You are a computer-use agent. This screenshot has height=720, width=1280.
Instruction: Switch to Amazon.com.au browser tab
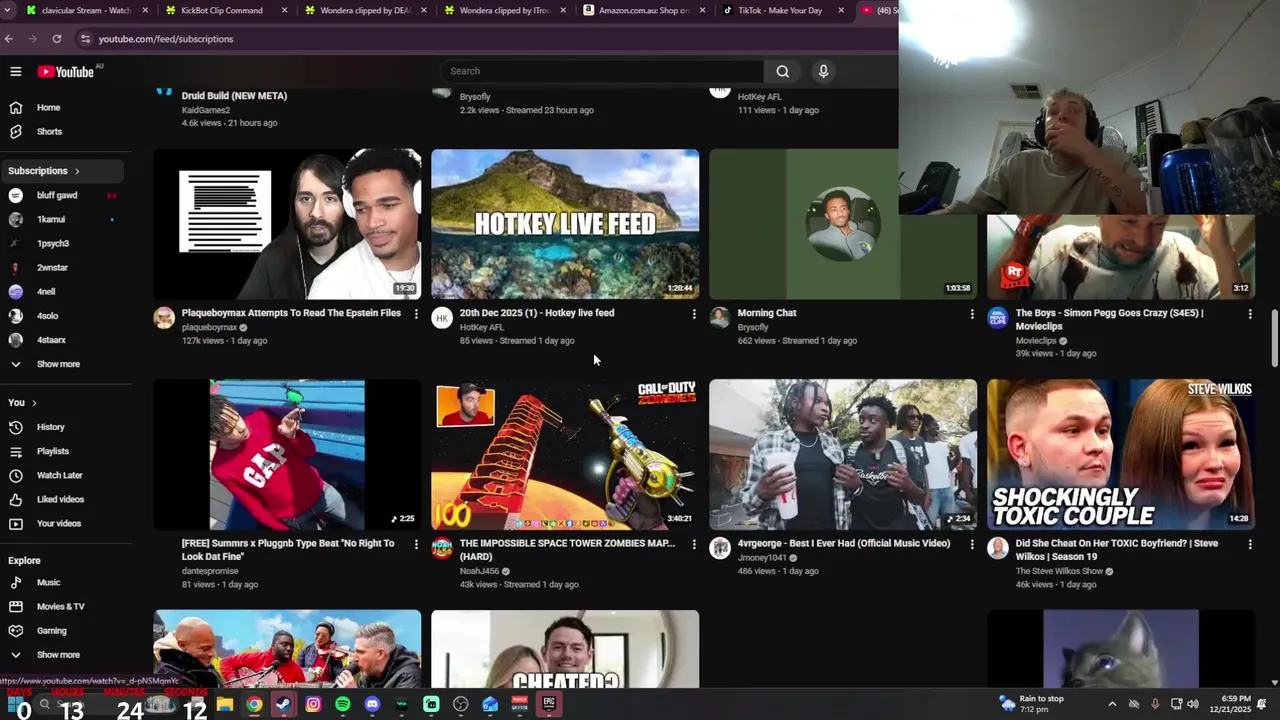point(644,10)
